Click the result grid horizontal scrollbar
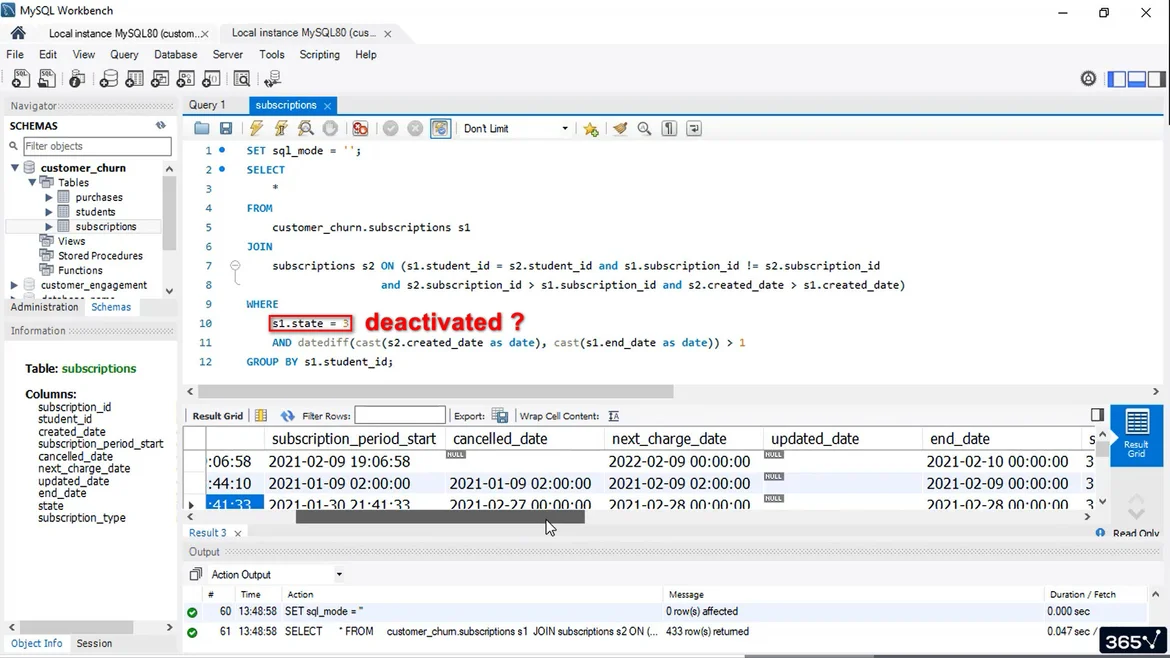 point(440,517)
